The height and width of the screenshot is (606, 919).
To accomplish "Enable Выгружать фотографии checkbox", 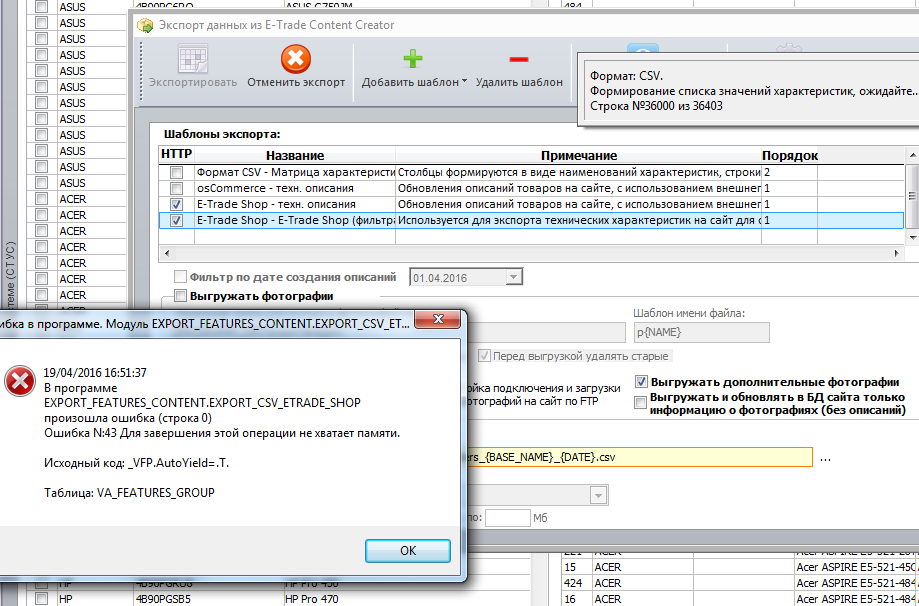I will click(x=181, y=295).
